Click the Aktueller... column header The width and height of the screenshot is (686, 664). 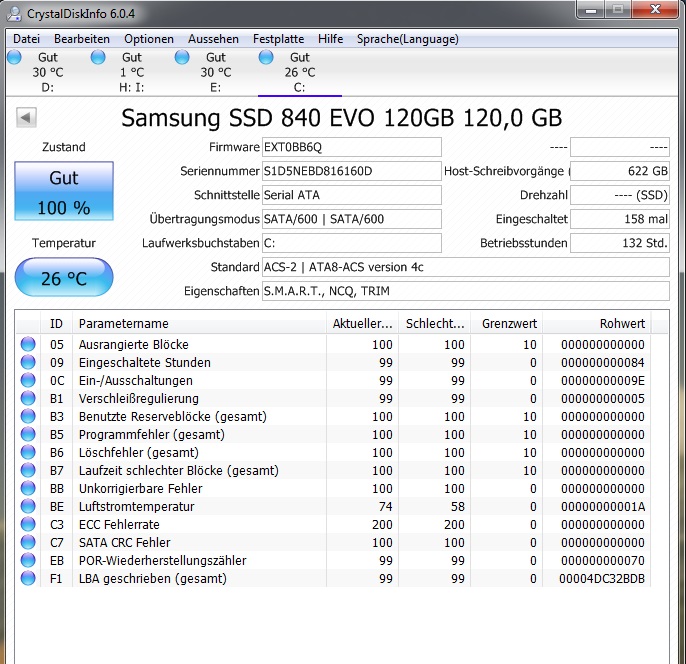(362, 324)
